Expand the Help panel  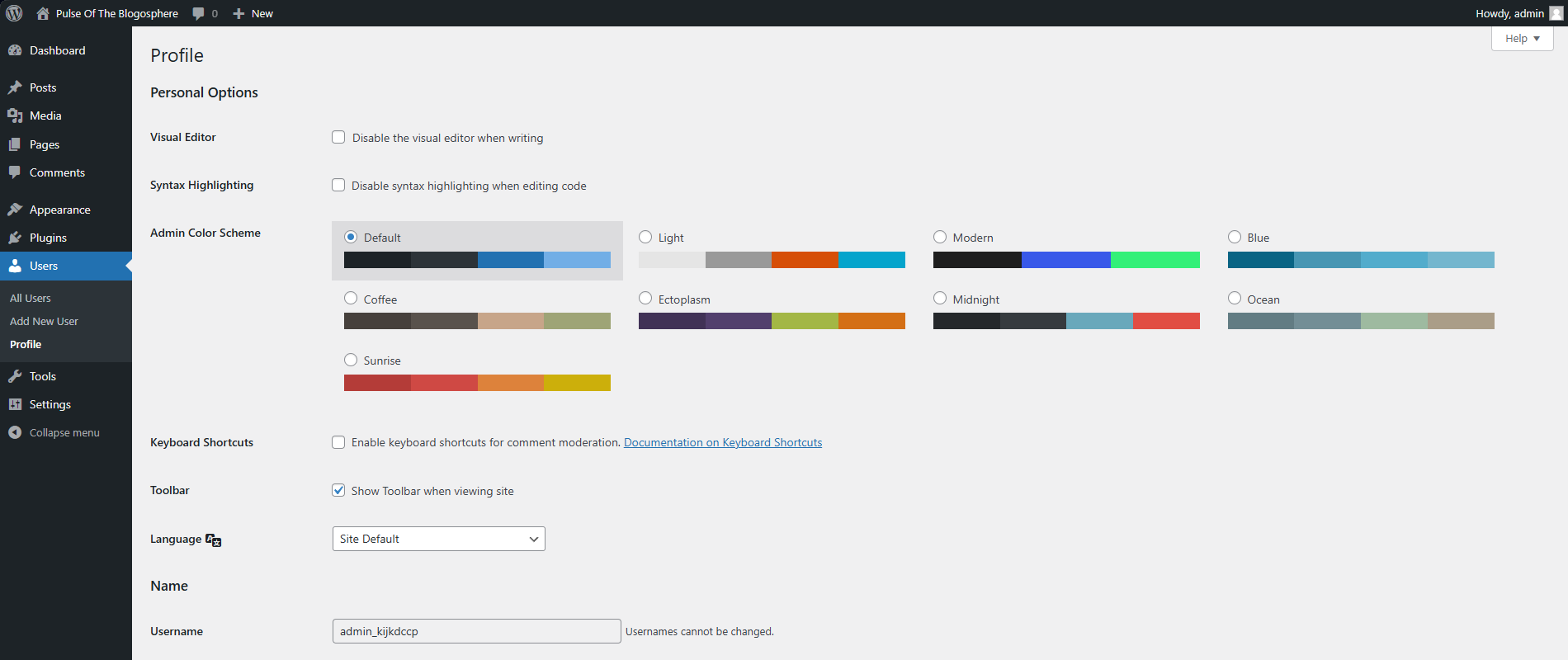pos(1522,38)
